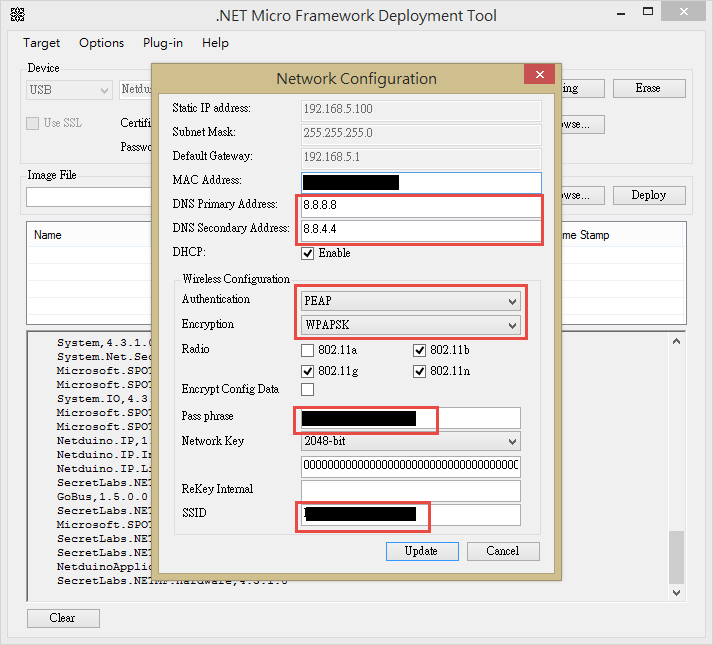Screen dimensions: 713x645
Task: Enable the 802.11a radio checkbox
Action: [x=307, y=350]
